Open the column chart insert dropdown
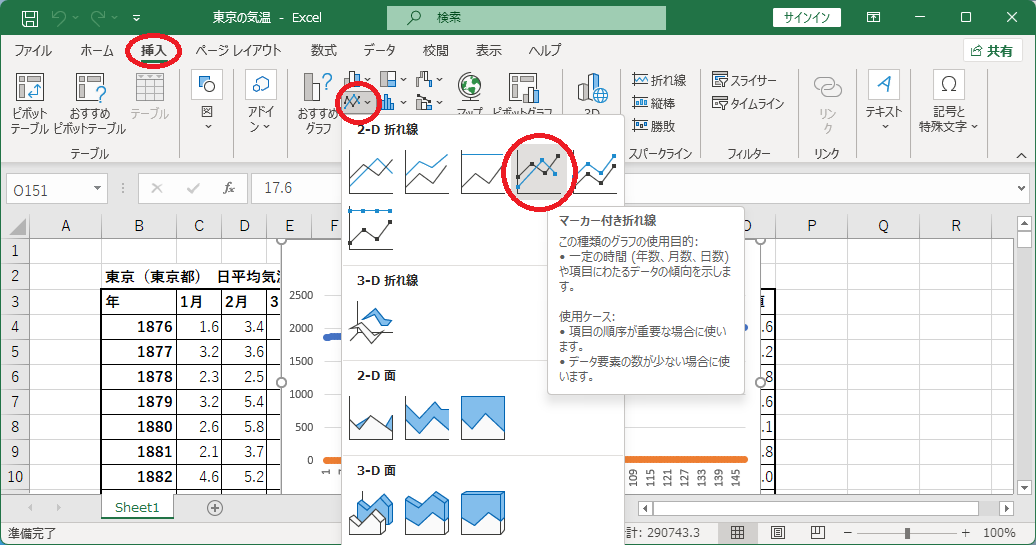This screenshot has height=545, width=1036. click(x=357, y=79)
